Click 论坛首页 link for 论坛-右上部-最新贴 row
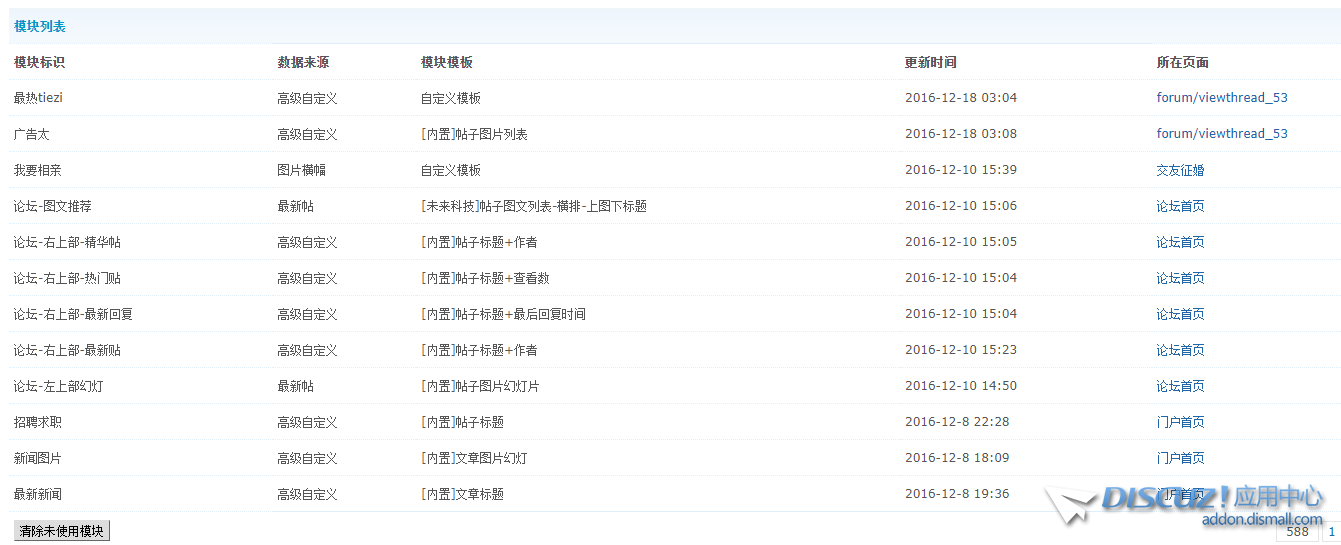1341x545 pixels. tap(1180, 350)
